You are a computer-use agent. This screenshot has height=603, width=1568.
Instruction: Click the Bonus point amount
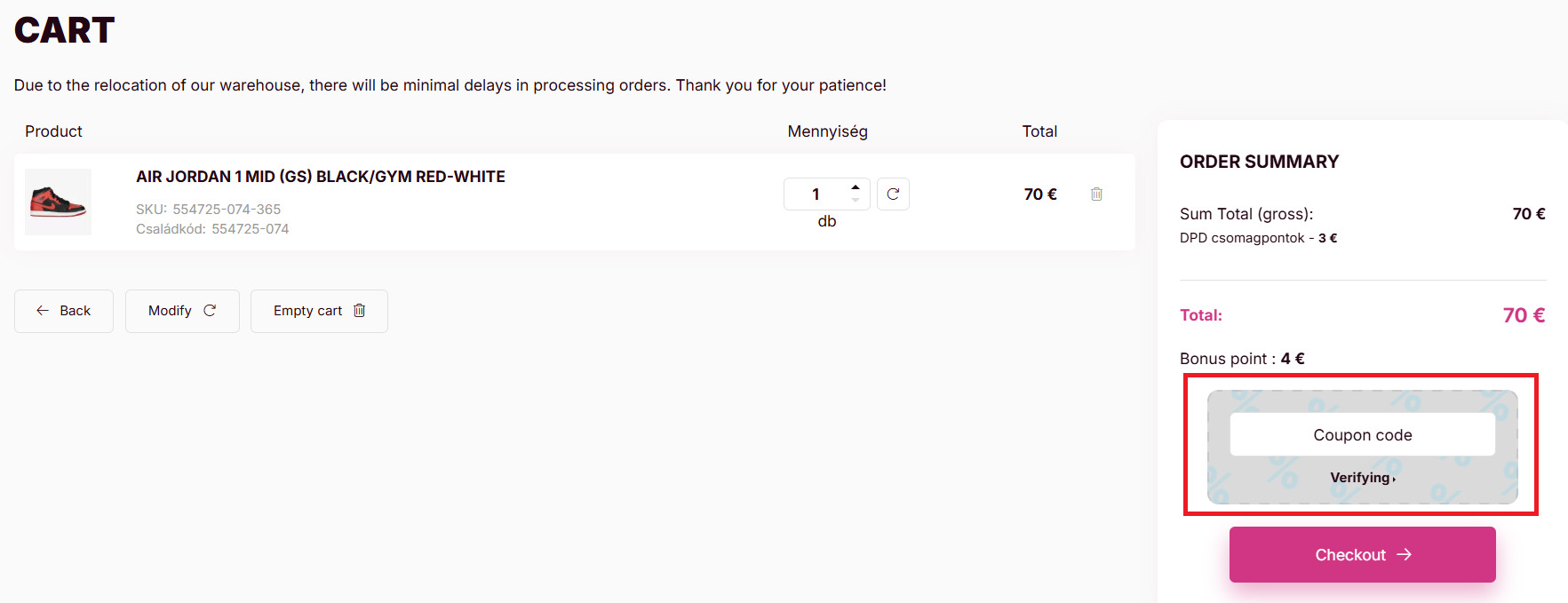tap(1293, 359)
